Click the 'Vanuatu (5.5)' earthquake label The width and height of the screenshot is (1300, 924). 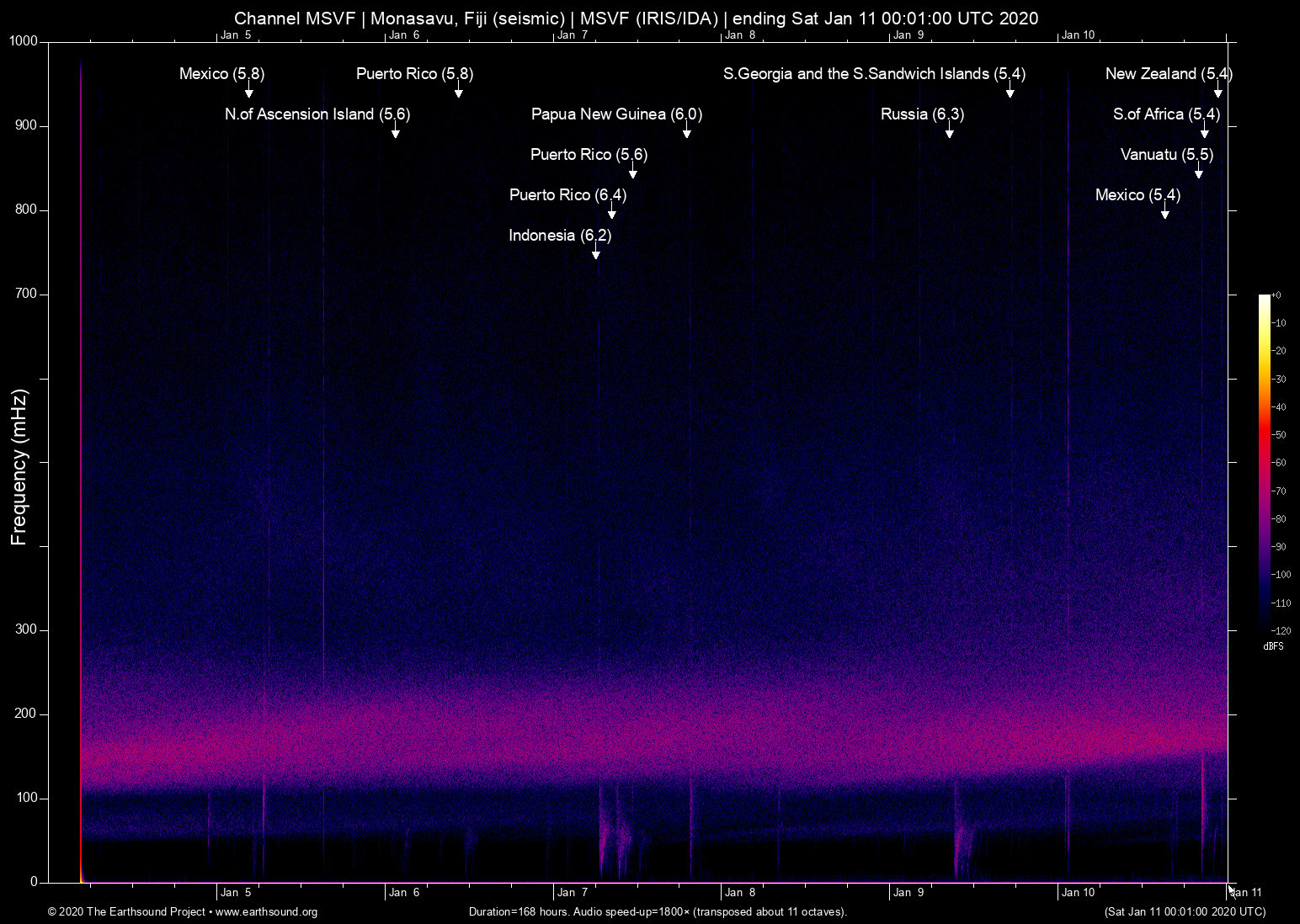click(x=1167, y=155)
